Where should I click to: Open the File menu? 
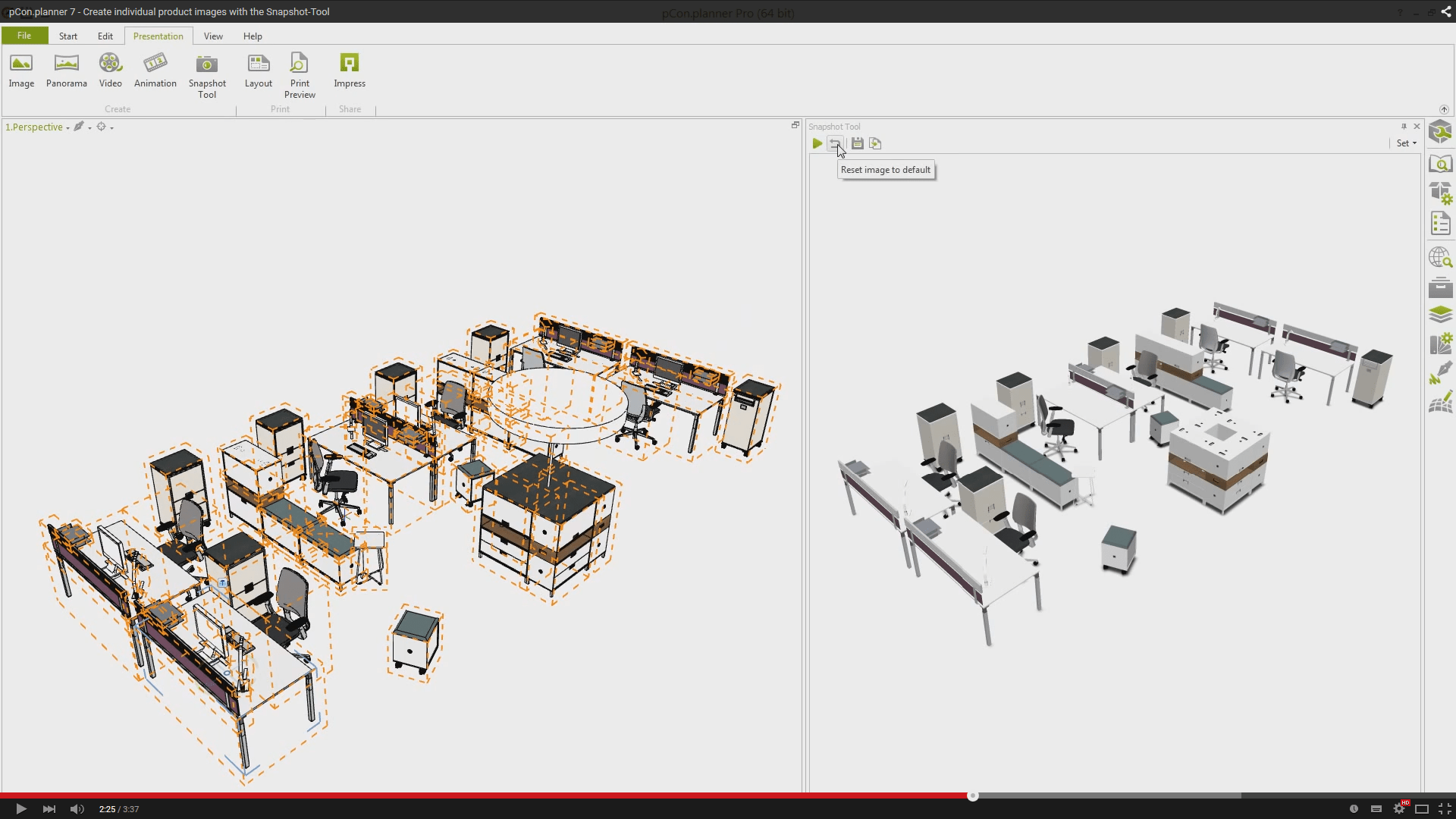click(24, 36)
